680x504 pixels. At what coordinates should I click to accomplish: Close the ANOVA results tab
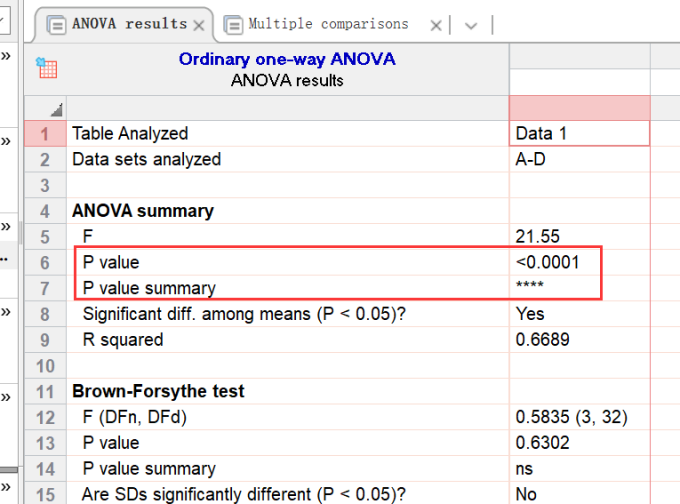(x=199, y=25)
